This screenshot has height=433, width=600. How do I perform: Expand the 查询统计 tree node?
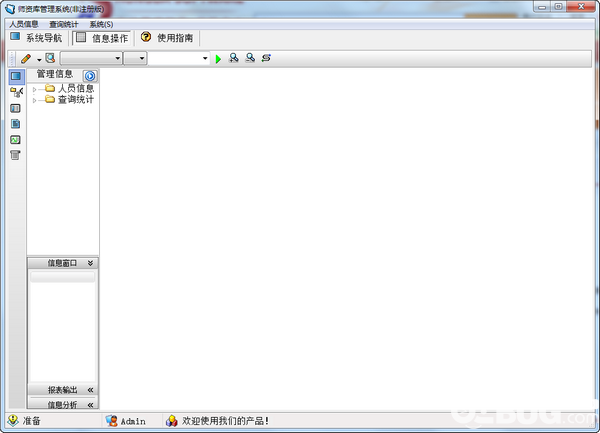pos(34,101)
